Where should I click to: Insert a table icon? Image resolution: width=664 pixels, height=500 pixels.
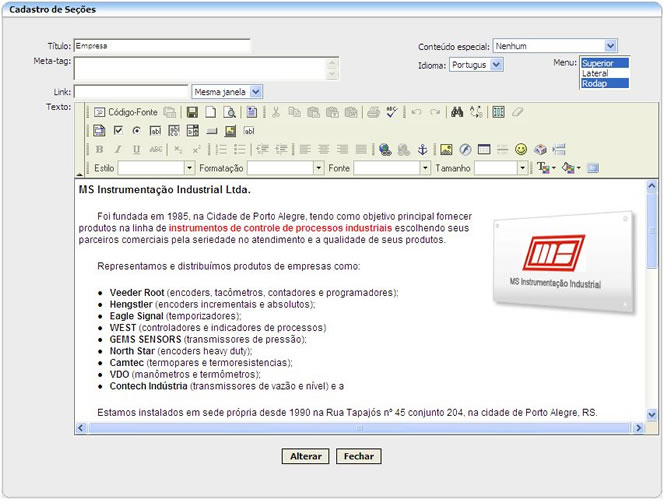click(484, 149)
